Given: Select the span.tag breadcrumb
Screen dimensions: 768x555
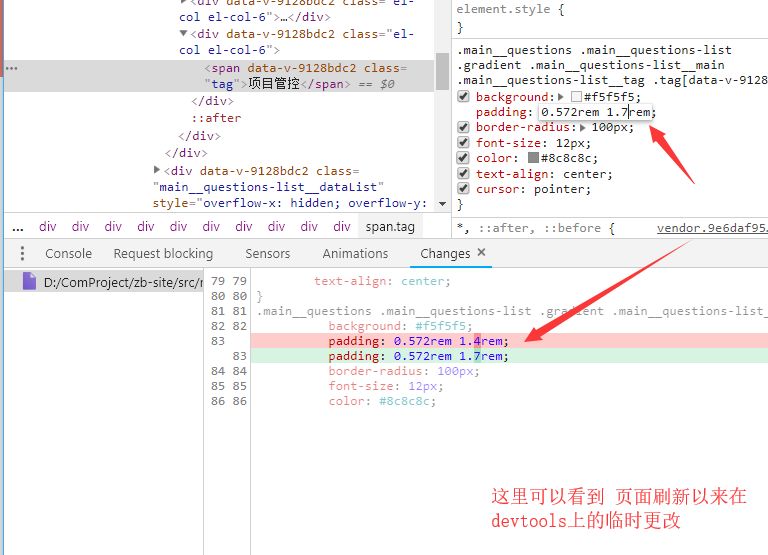Looking at the screenshot, I should [390, 227].
